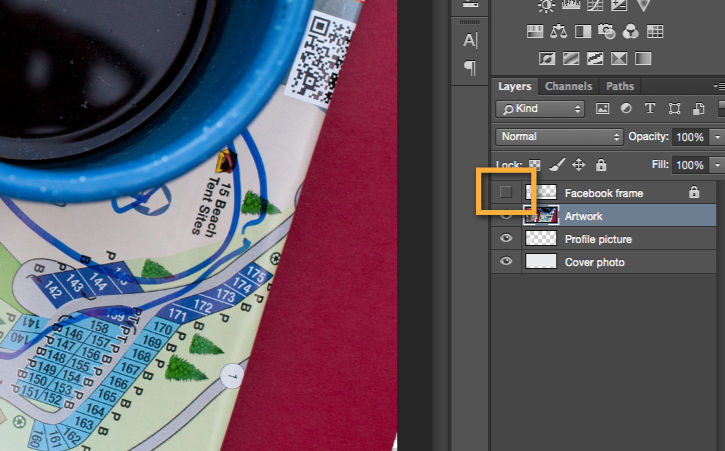Click the Facebook frame layer thumbnail
Screen dimensions: 725x451
coord(541,192)
